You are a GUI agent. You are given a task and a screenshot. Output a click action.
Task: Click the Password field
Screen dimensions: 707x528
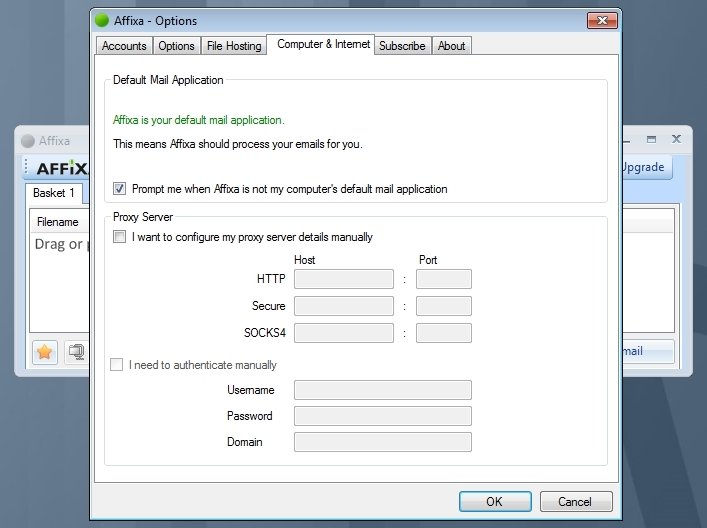point(383,416)
